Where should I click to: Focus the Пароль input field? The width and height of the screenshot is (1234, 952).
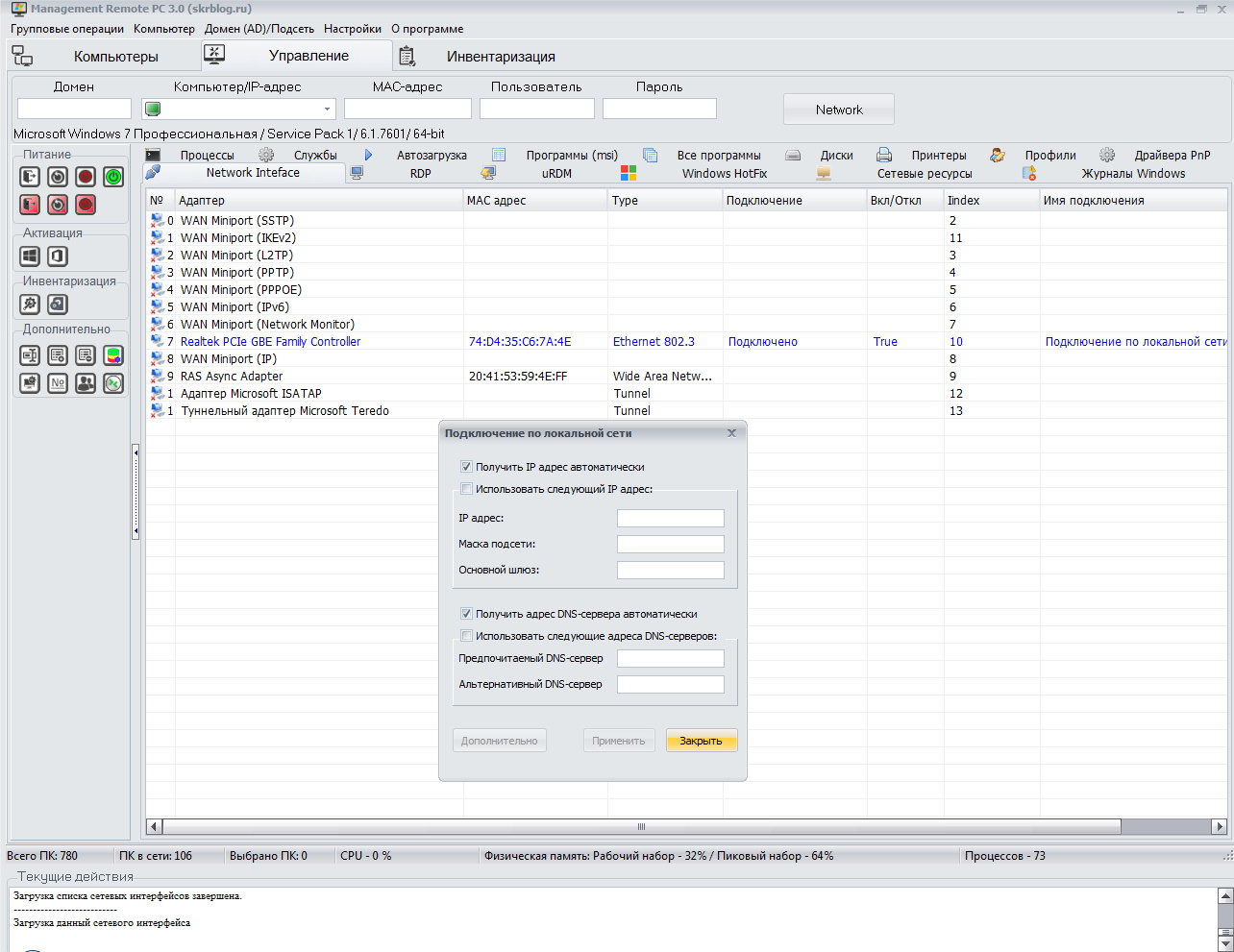pyautogui.click(x=659, y=109)
